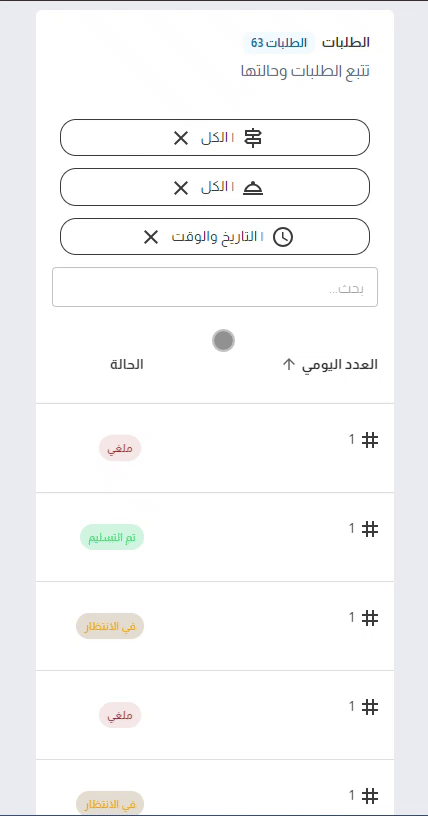Click the الطلبات 63 count badge

279,43
